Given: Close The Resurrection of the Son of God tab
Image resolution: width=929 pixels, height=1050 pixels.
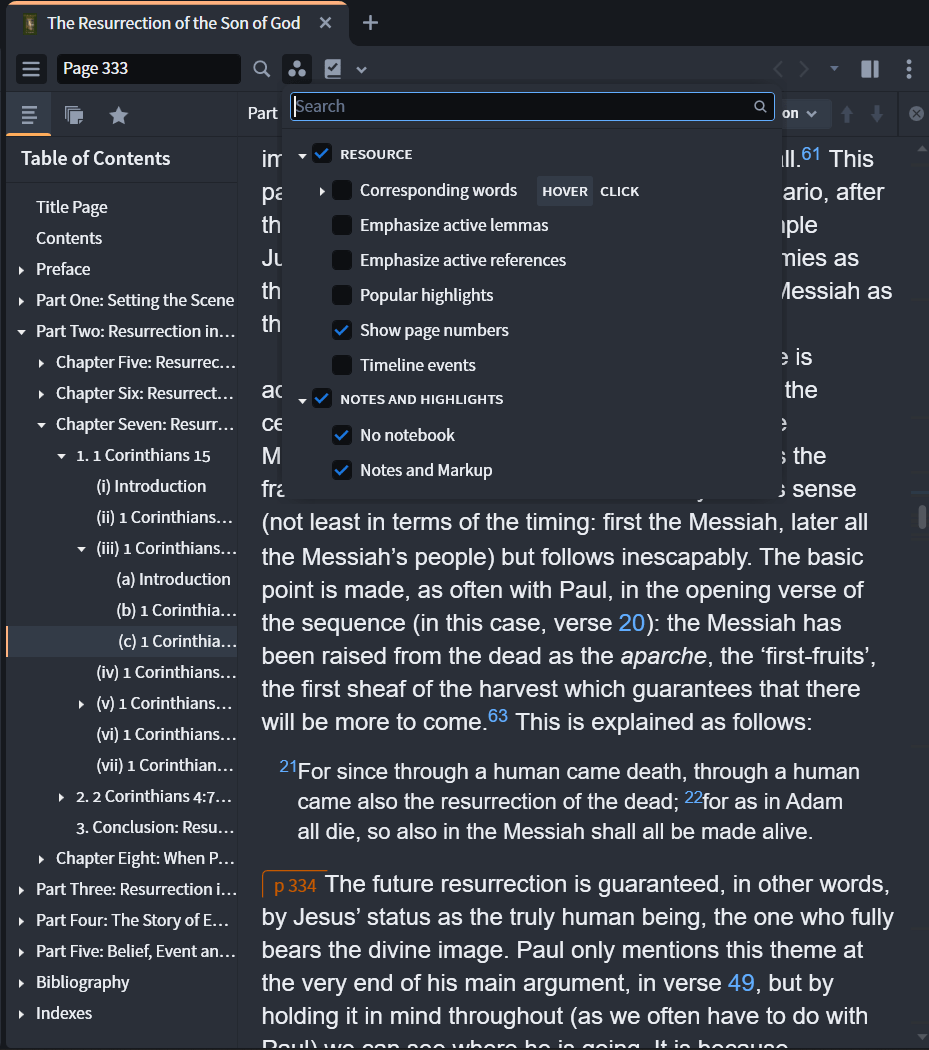Looking at the screenshot, I should coord(324,23).
